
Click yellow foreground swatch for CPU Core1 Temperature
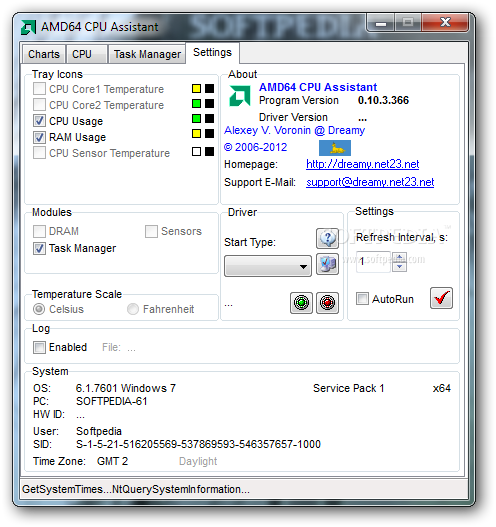pyautogui.click(x=196, y=88)
